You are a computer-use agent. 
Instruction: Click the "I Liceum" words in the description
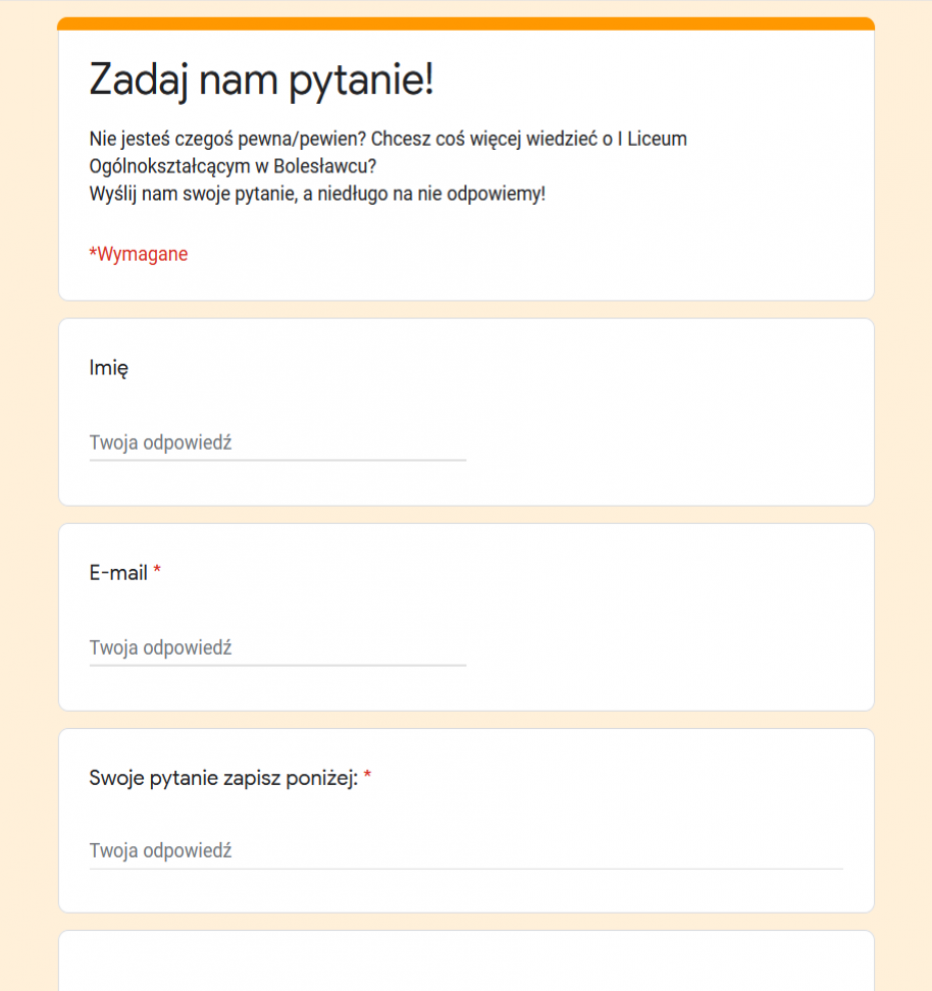click(651, 138)
